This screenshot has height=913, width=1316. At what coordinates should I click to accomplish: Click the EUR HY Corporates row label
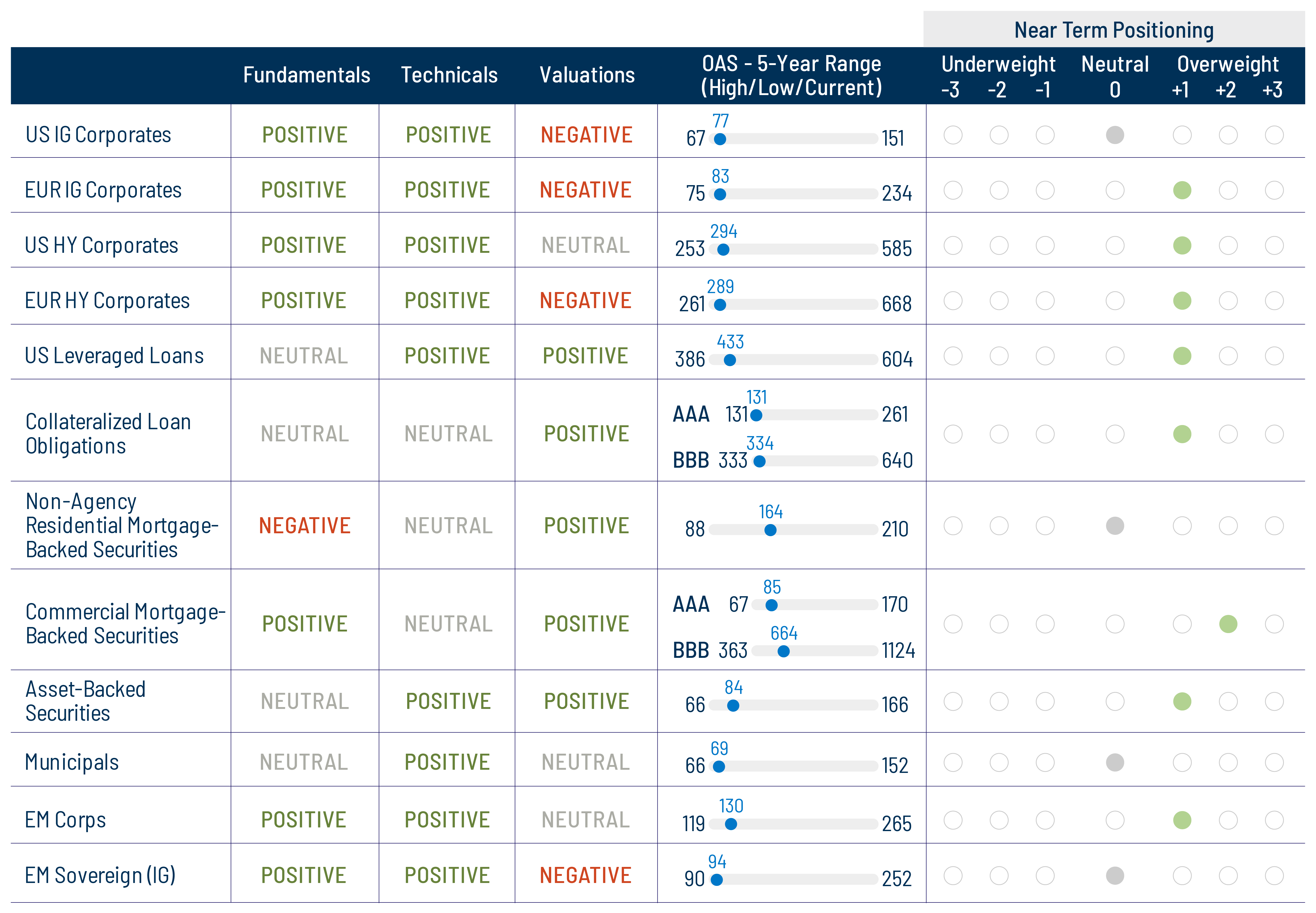tap(107, 300)
